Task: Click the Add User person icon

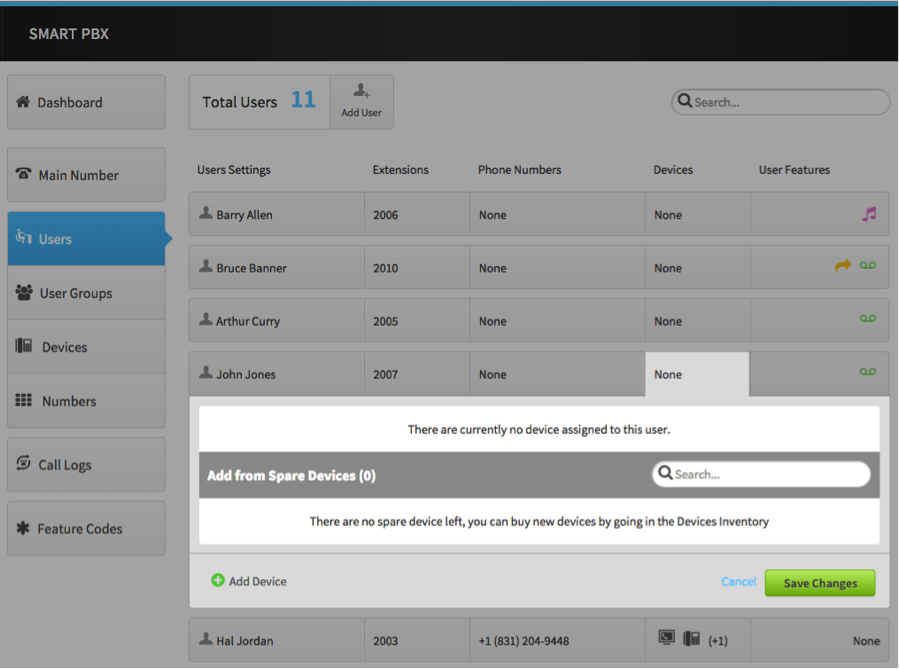Action: (x=361, y=91)
